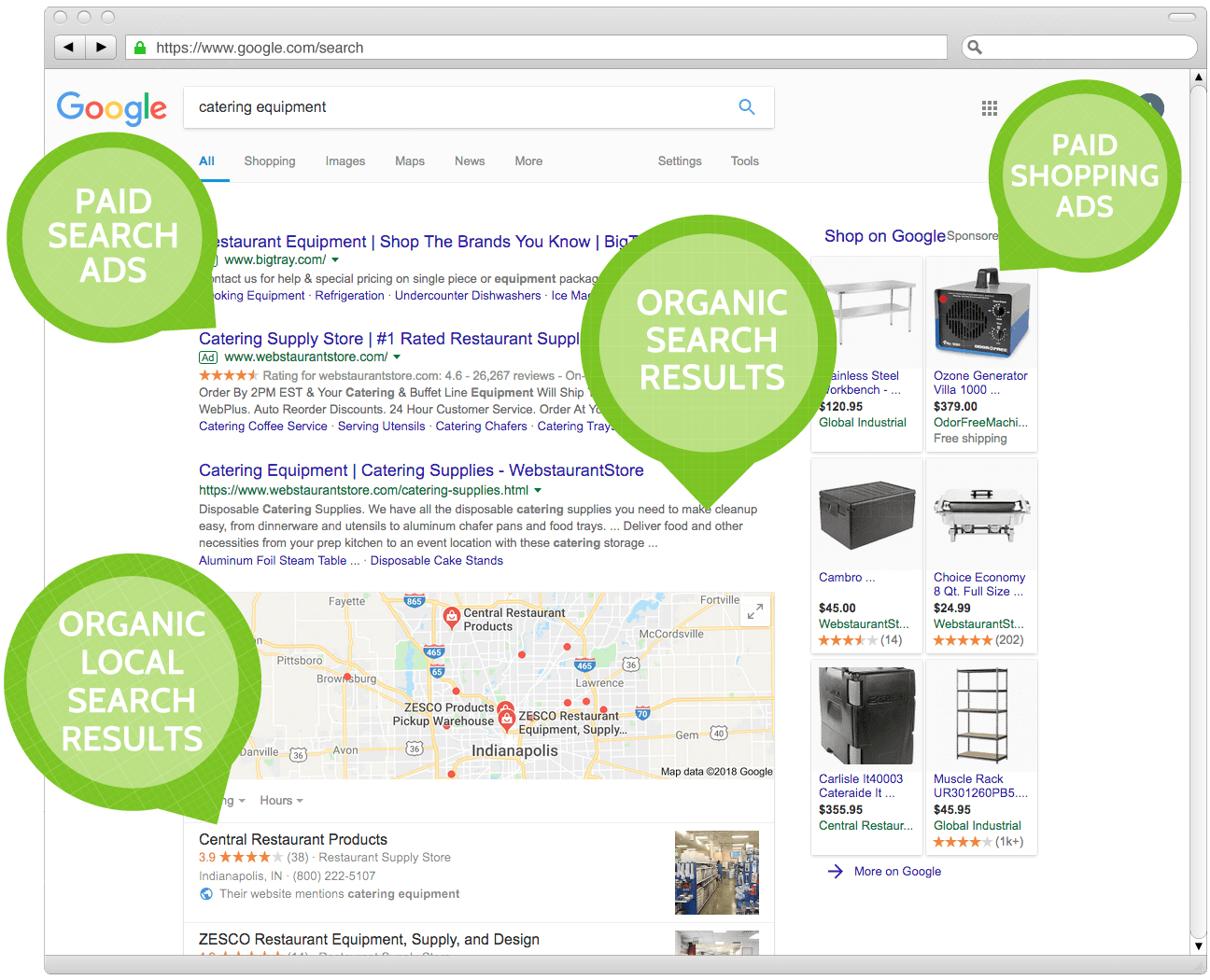Click the Cambro black carrier product image
The width and height of the screenshot is (1210, 980).
click(866, 515)
